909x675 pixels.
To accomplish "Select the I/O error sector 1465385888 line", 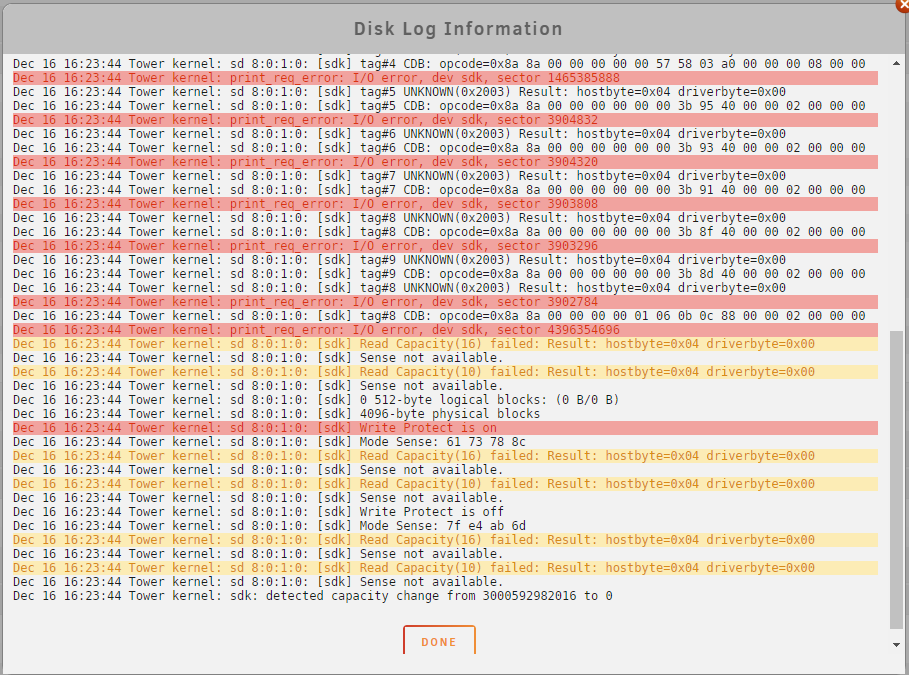I will pyautogui.click(x=445, y=78).
